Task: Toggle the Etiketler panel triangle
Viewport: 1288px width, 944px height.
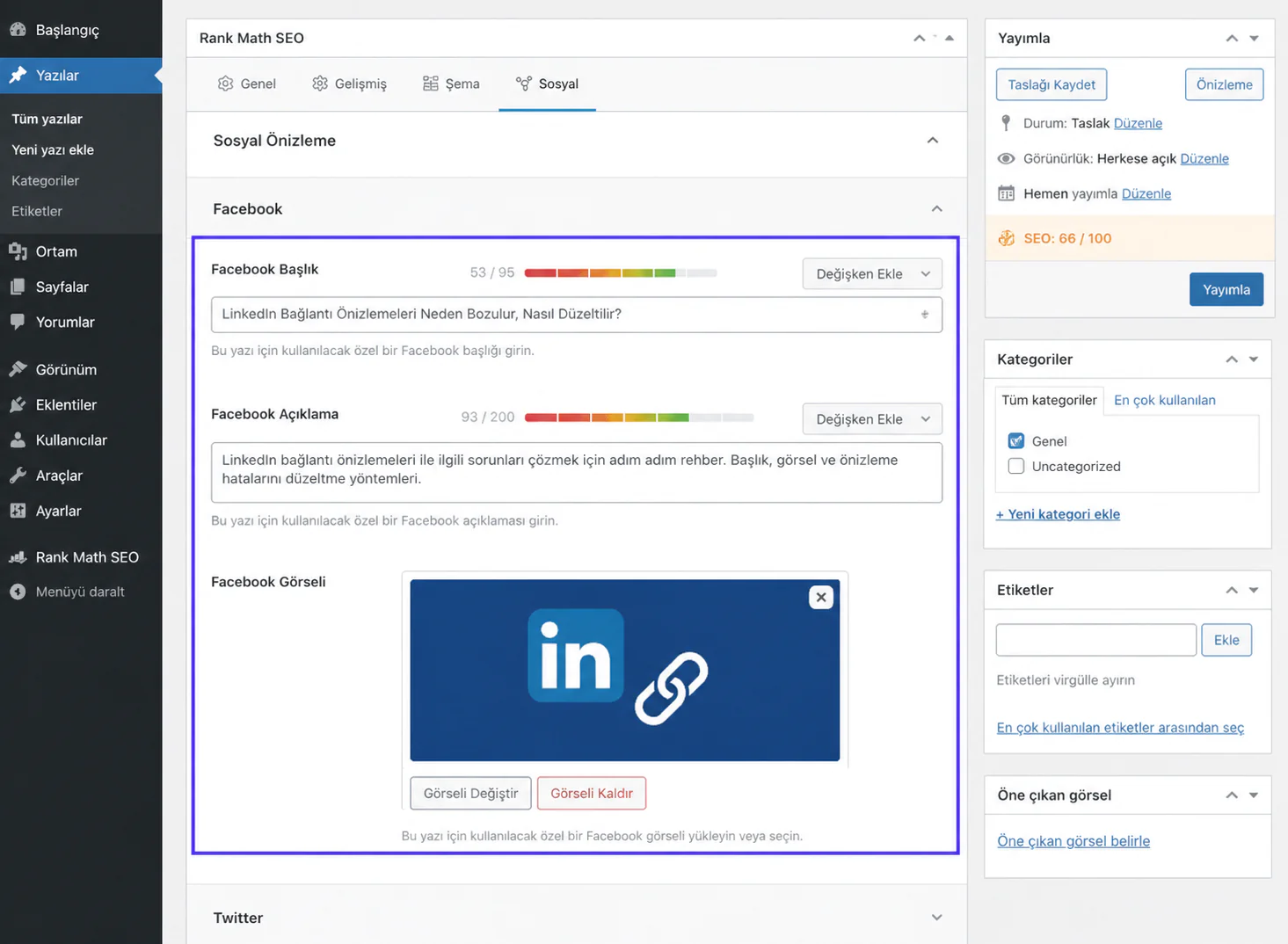Action: point(1254,590)
